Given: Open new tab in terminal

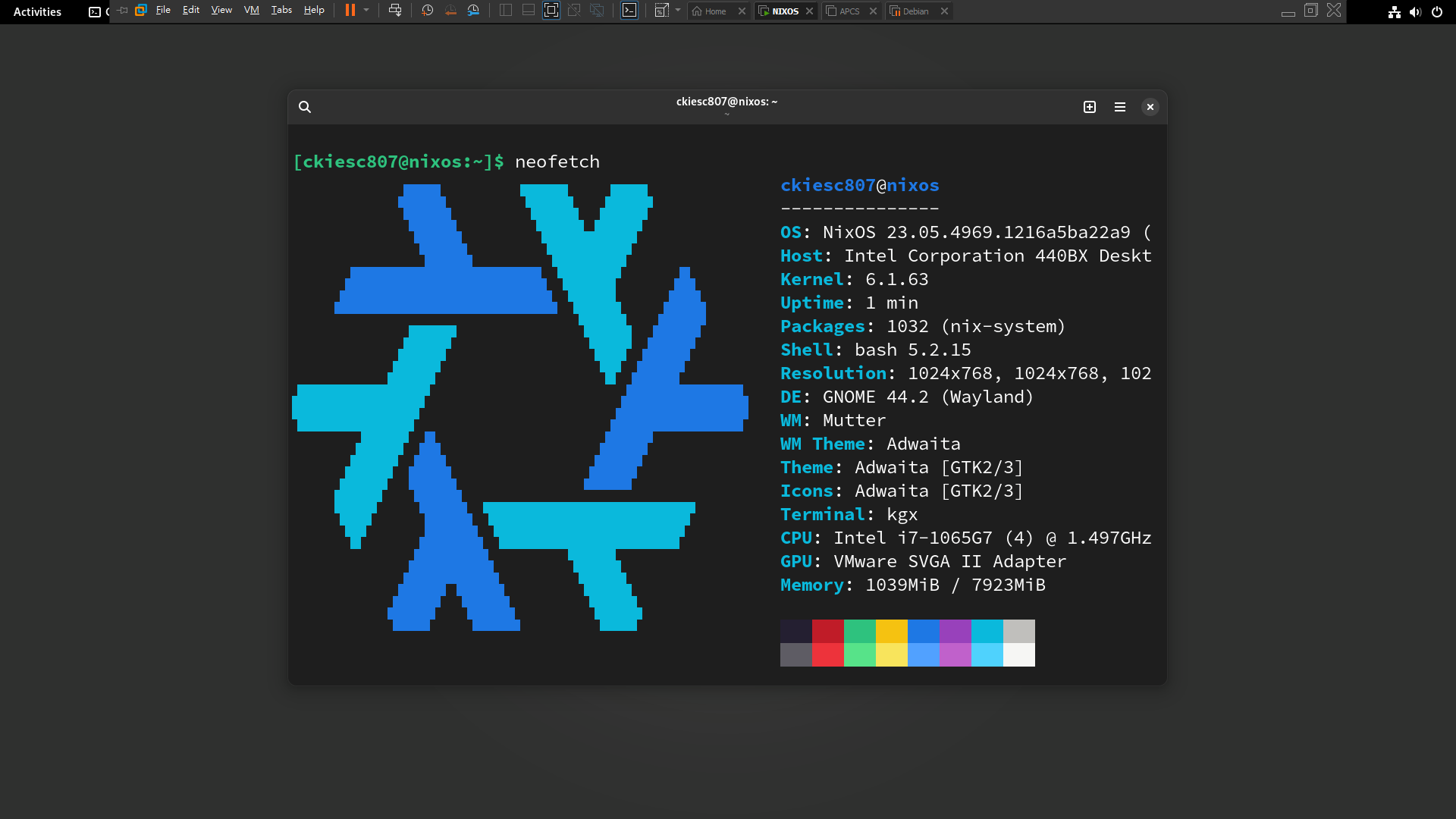Looking at the screenshot, I should click(1090, 107).
